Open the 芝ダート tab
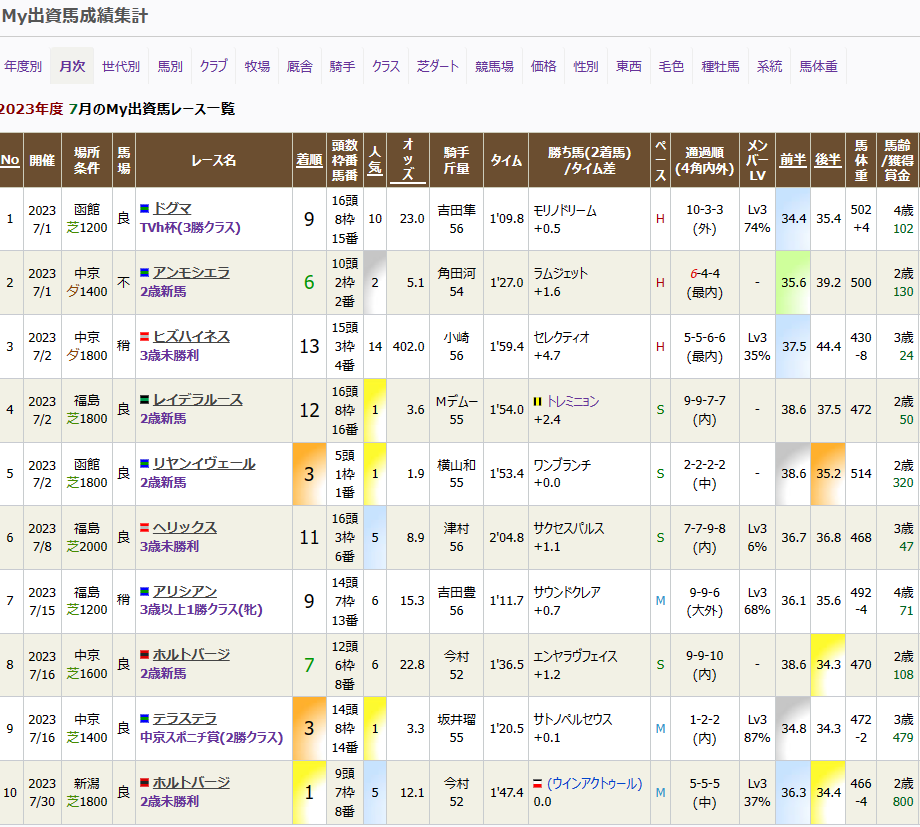920x827 pixels. [438, 66]
